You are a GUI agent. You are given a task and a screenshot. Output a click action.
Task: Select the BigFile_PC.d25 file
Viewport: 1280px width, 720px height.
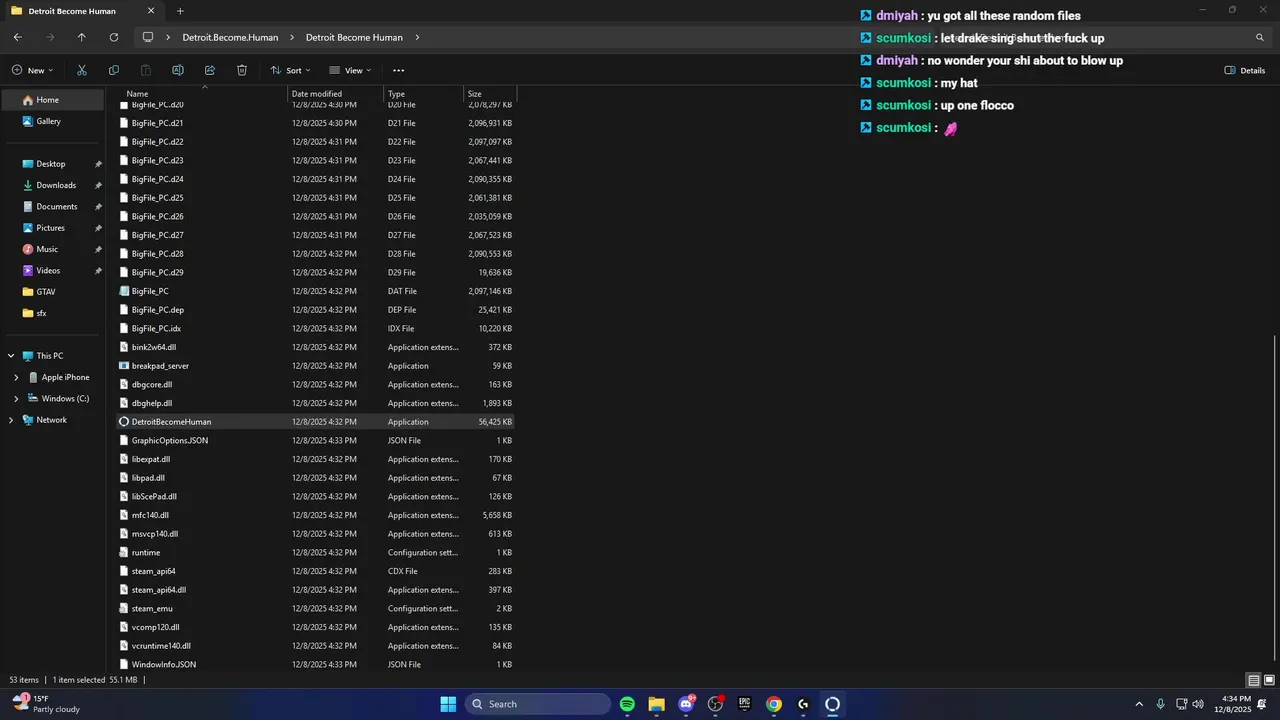(x=316, y=198)
